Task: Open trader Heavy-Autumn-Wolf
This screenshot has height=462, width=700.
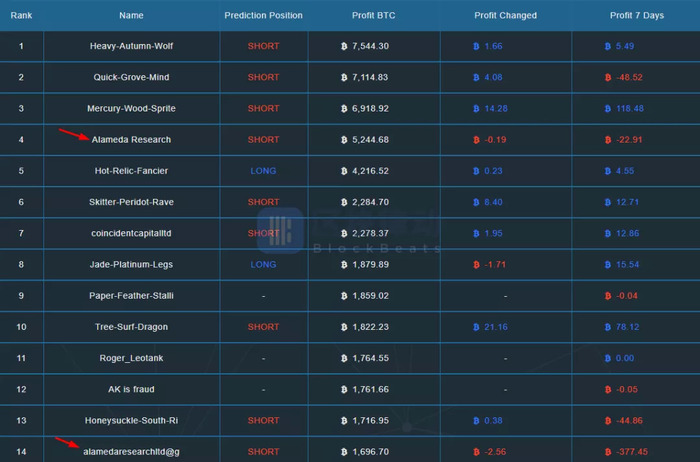Action: [x=131, y=46]
